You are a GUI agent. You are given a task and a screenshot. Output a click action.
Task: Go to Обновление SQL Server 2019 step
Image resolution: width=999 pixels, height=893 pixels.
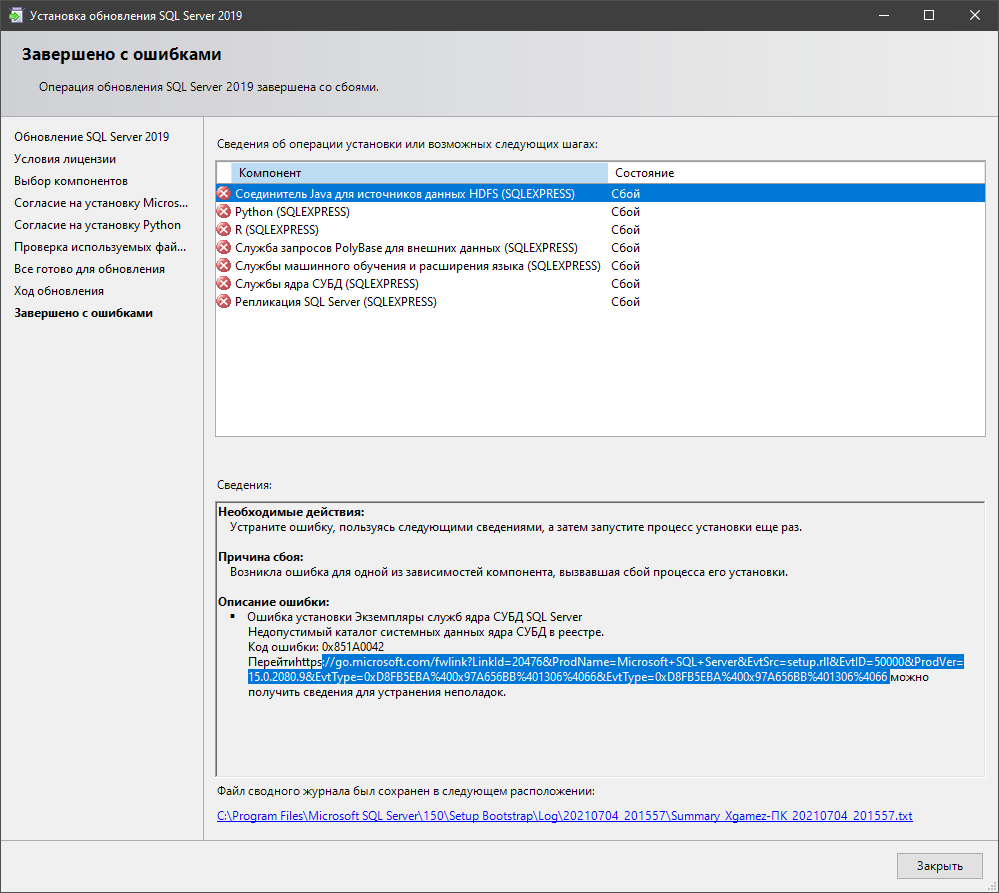(x=92, y=137)
